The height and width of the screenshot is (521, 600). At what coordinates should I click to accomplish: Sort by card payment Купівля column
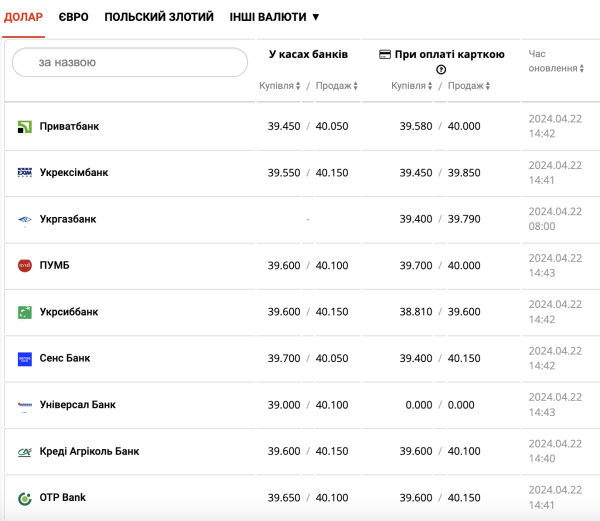click(x=412, y=86)
